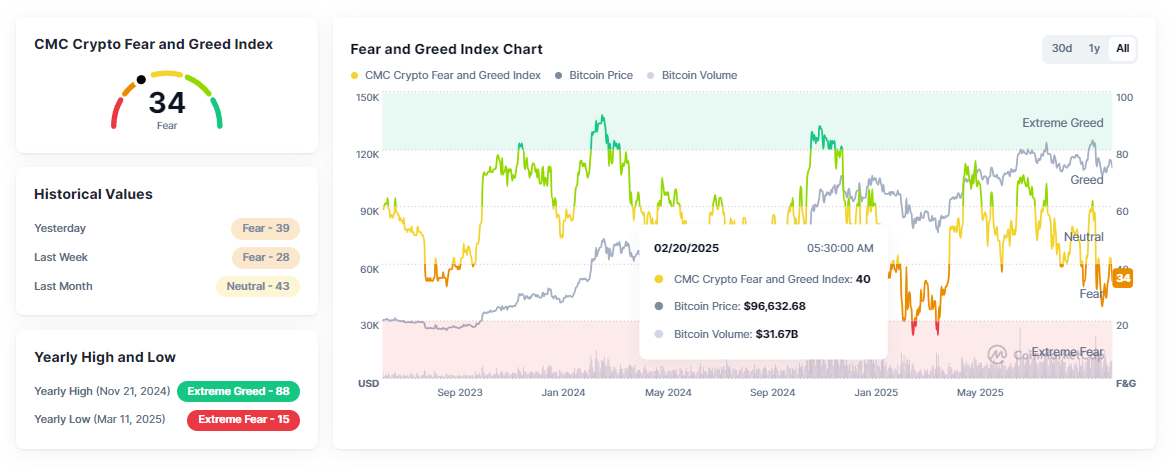Toggle Bitcoin Volume series in legend
The image size is (1172, 467).
pos(699,75)
